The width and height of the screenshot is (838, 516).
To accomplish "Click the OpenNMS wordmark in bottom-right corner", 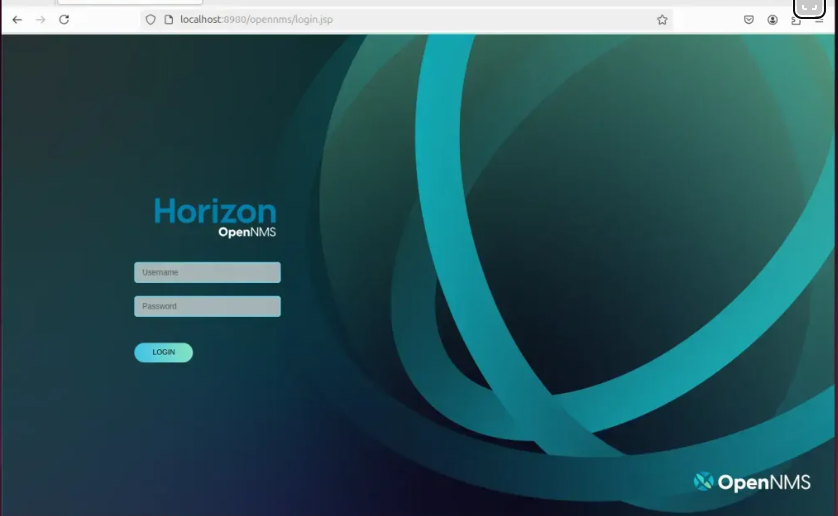I will pos(764,483).
